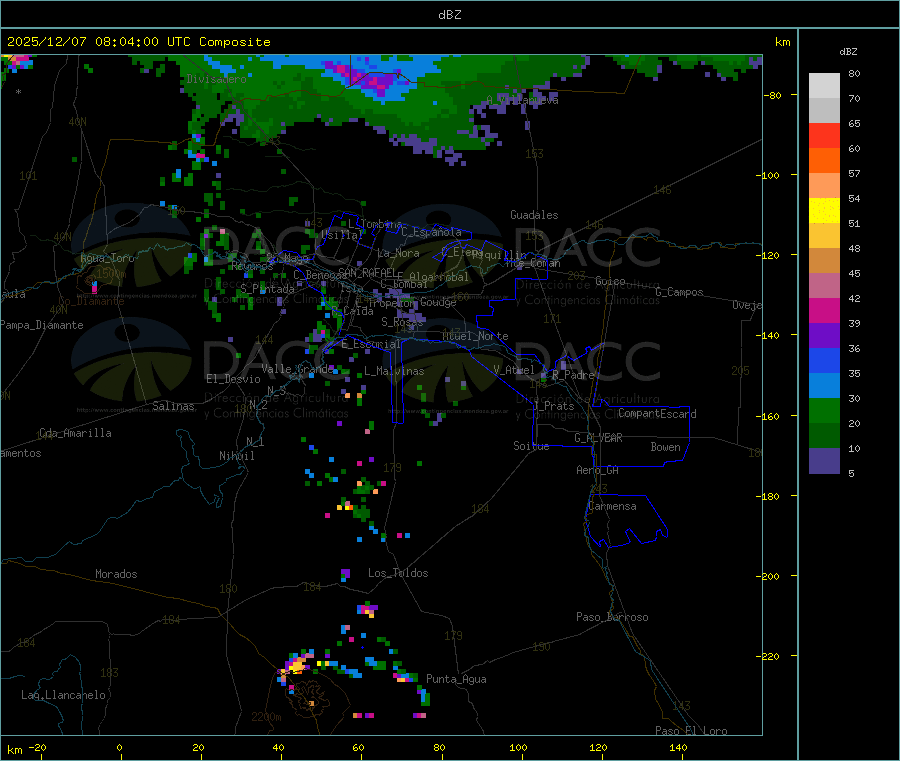
Task: Click the Nihuil label
Action: tap(236, 456)
